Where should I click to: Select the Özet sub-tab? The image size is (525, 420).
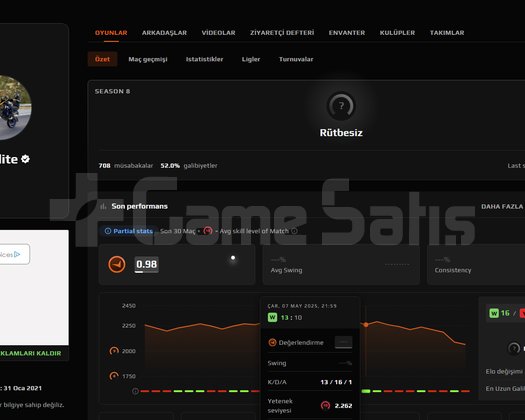point(102,59)
